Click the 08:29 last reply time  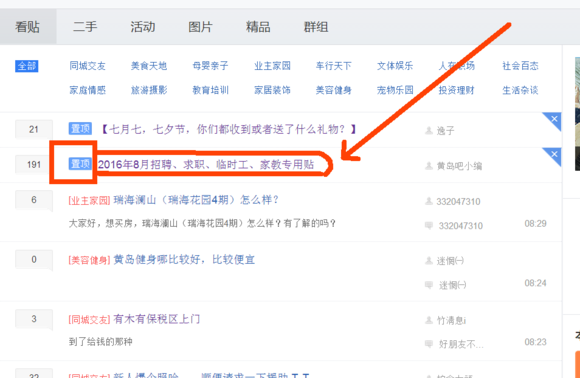click(x=535, y=224)
